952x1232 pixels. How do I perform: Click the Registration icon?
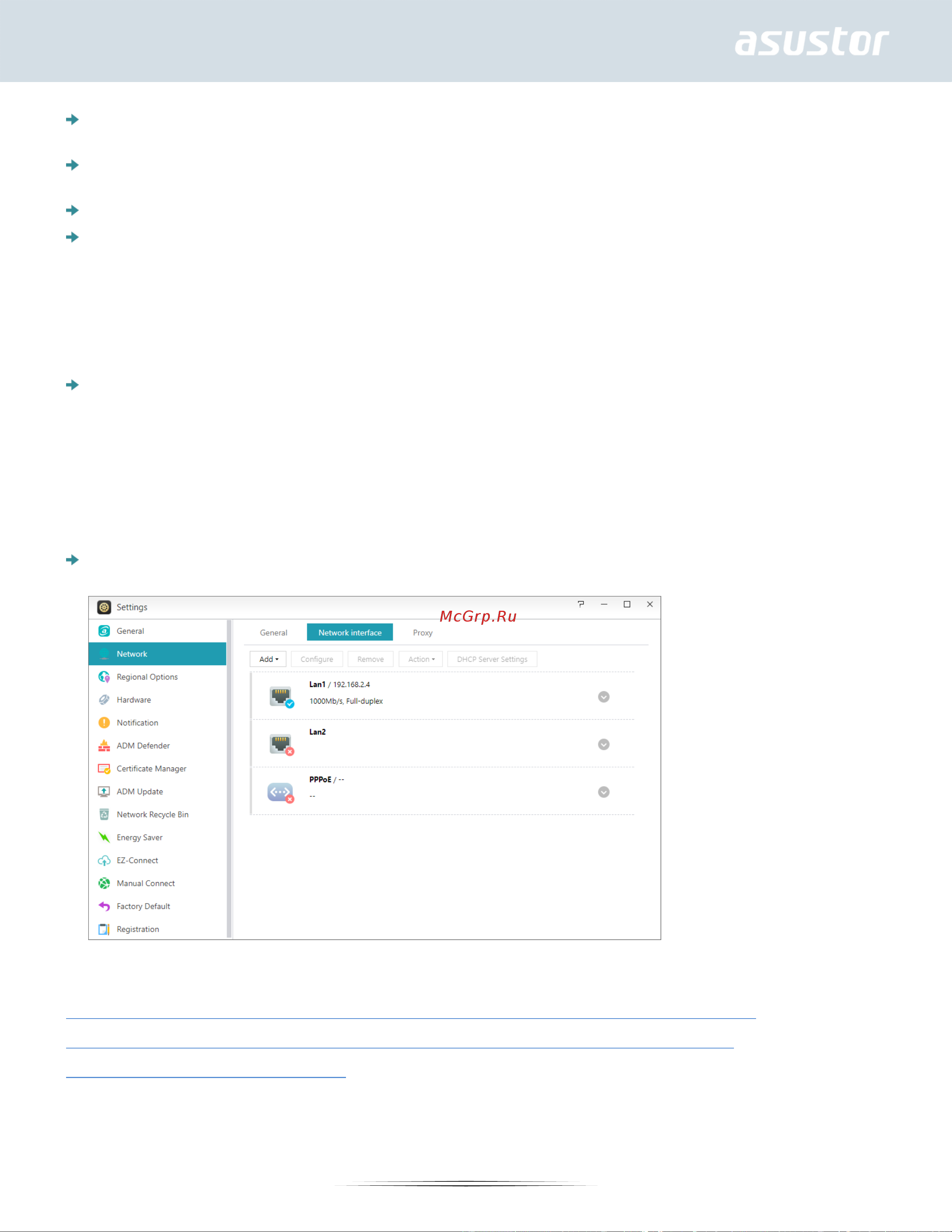[x=104, y=929]
